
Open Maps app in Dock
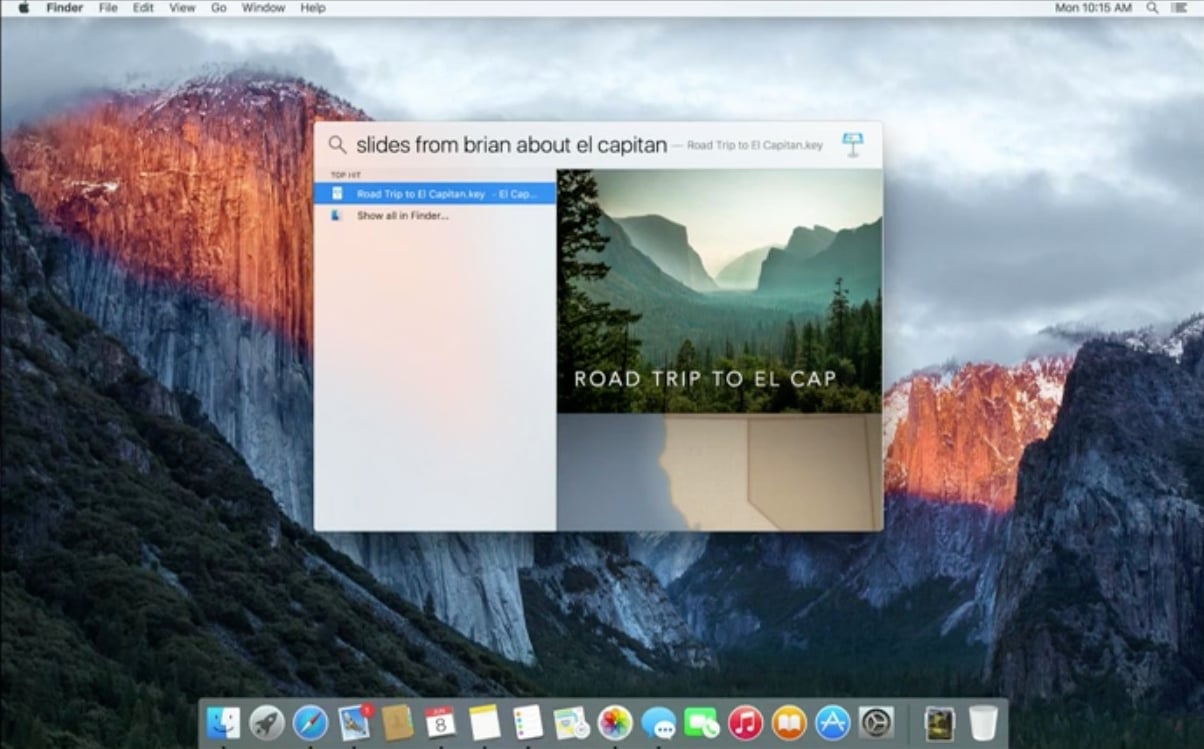tap(571, 722)
